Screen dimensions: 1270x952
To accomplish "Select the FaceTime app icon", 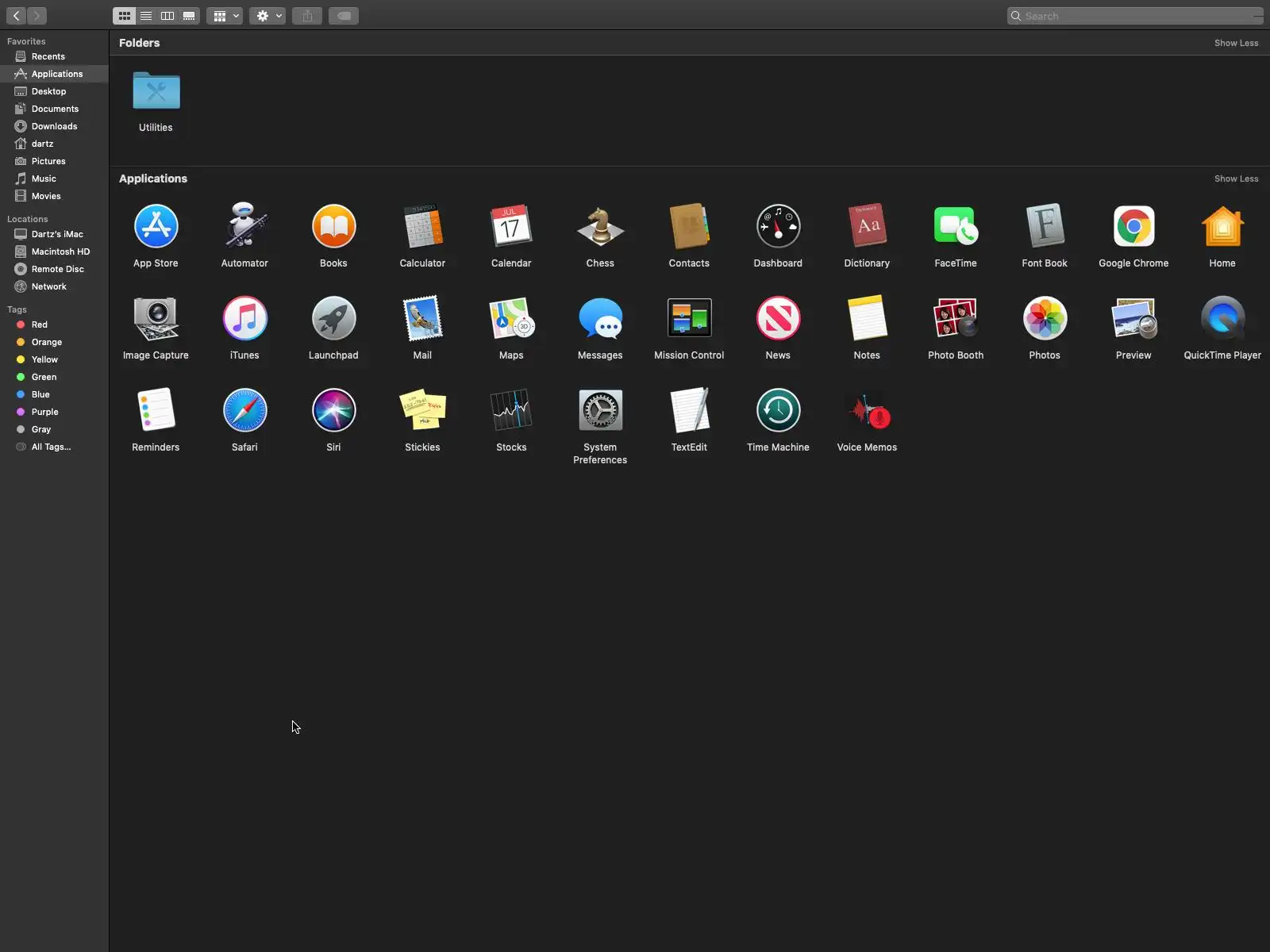I will click(956, 227).
